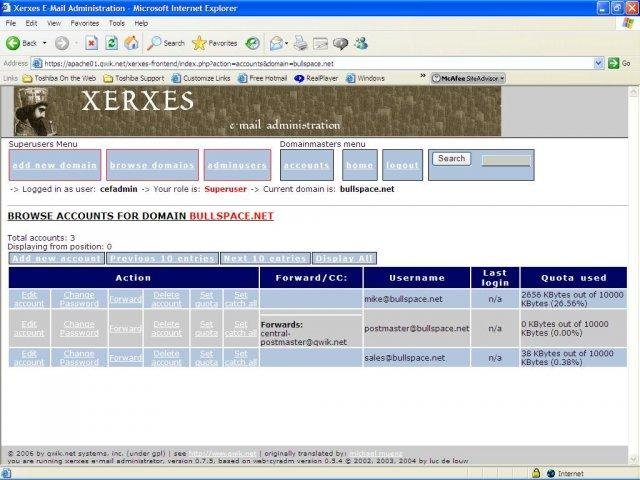Set catch all for sales@bullspace.net

pos(241,358)
